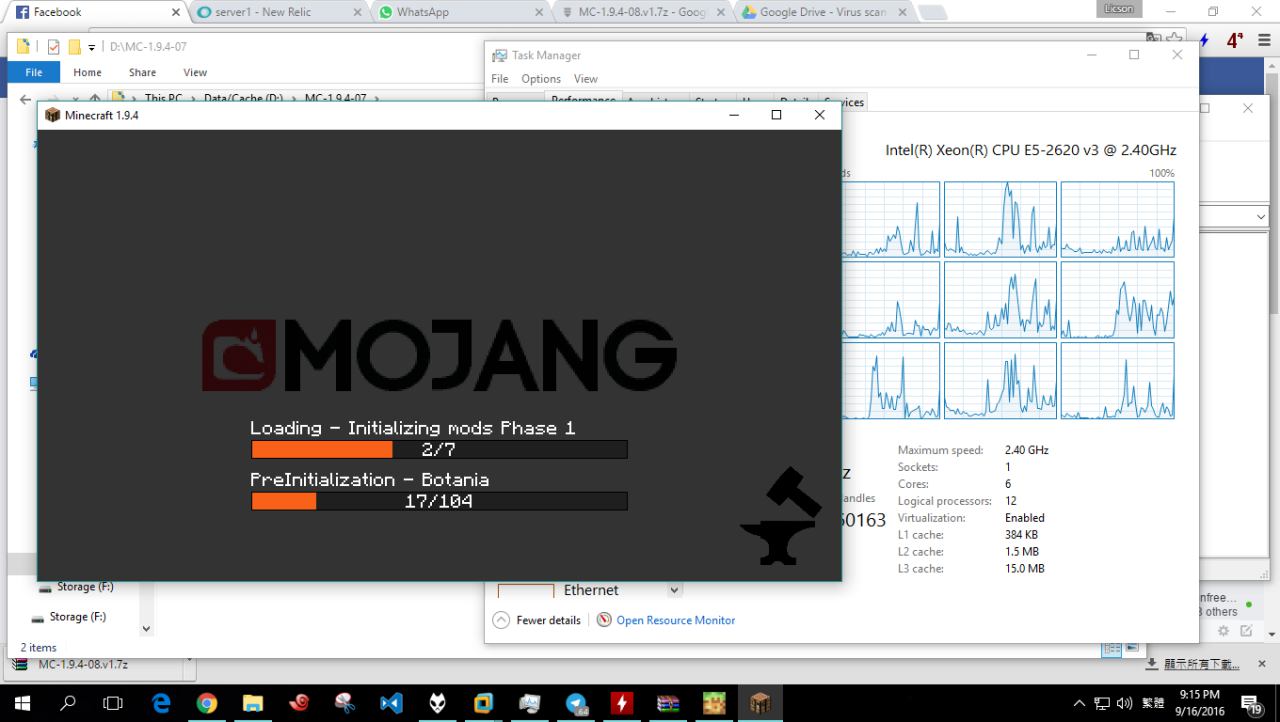Switch to the Google Drive Virus scan tab

tap(824, 12)
